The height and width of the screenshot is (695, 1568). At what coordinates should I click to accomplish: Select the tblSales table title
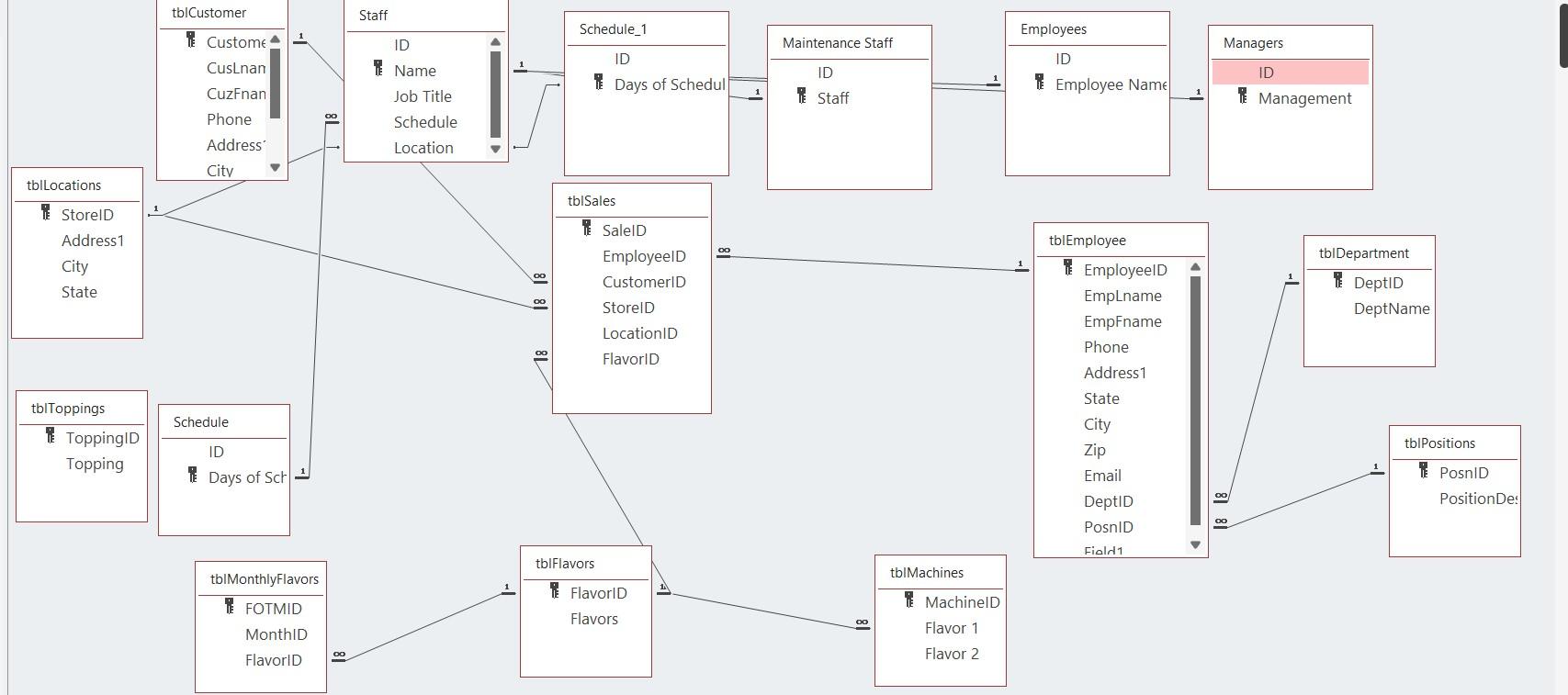592,201
